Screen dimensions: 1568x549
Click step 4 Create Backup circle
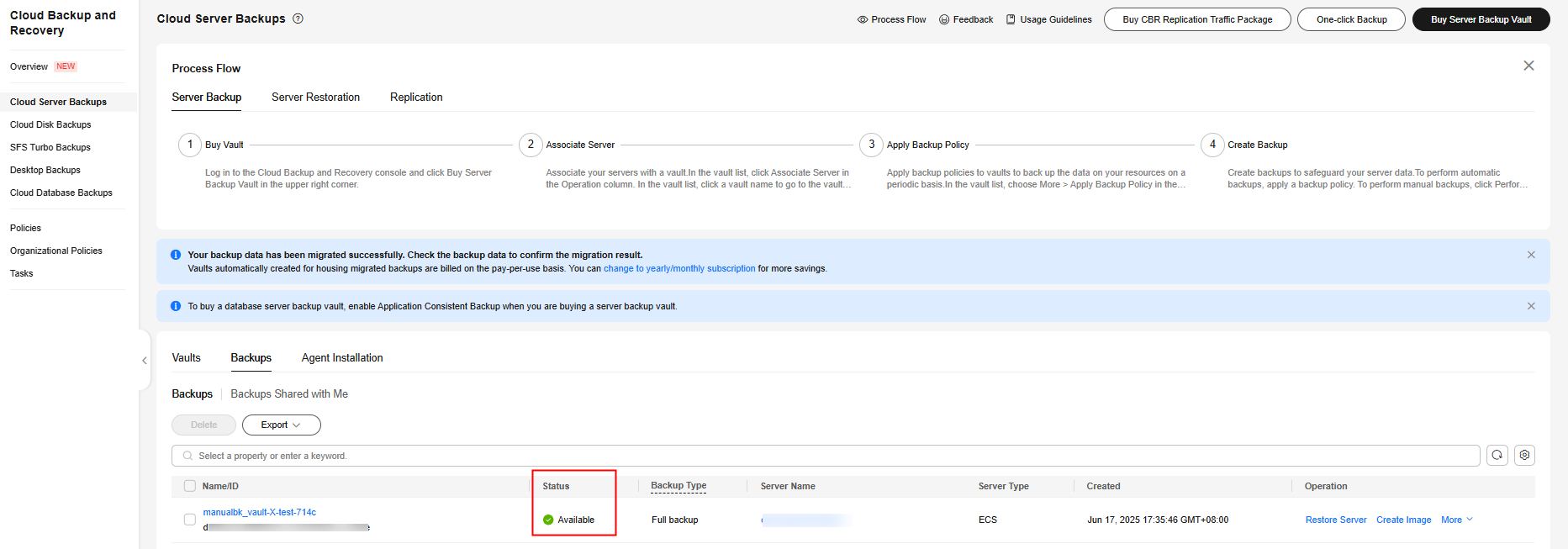(x=1212, y=145)
